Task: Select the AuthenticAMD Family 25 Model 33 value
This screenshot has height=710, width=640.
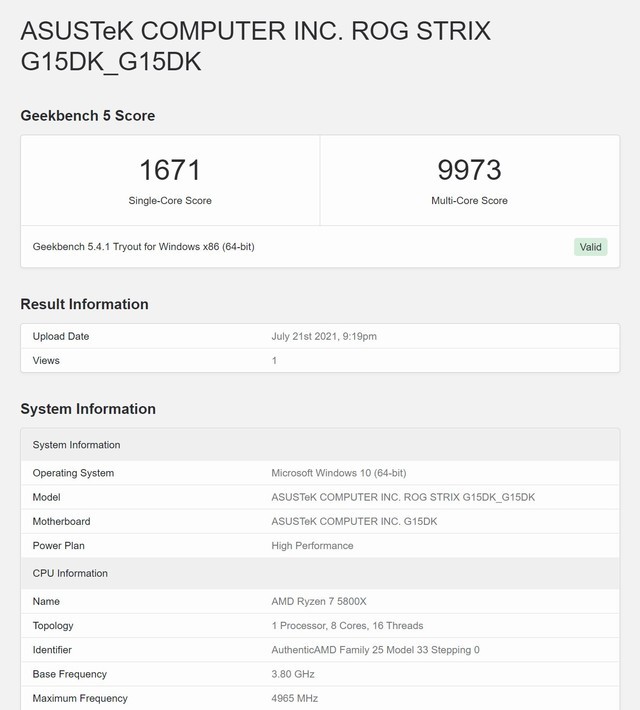Action: click(375, 650)
